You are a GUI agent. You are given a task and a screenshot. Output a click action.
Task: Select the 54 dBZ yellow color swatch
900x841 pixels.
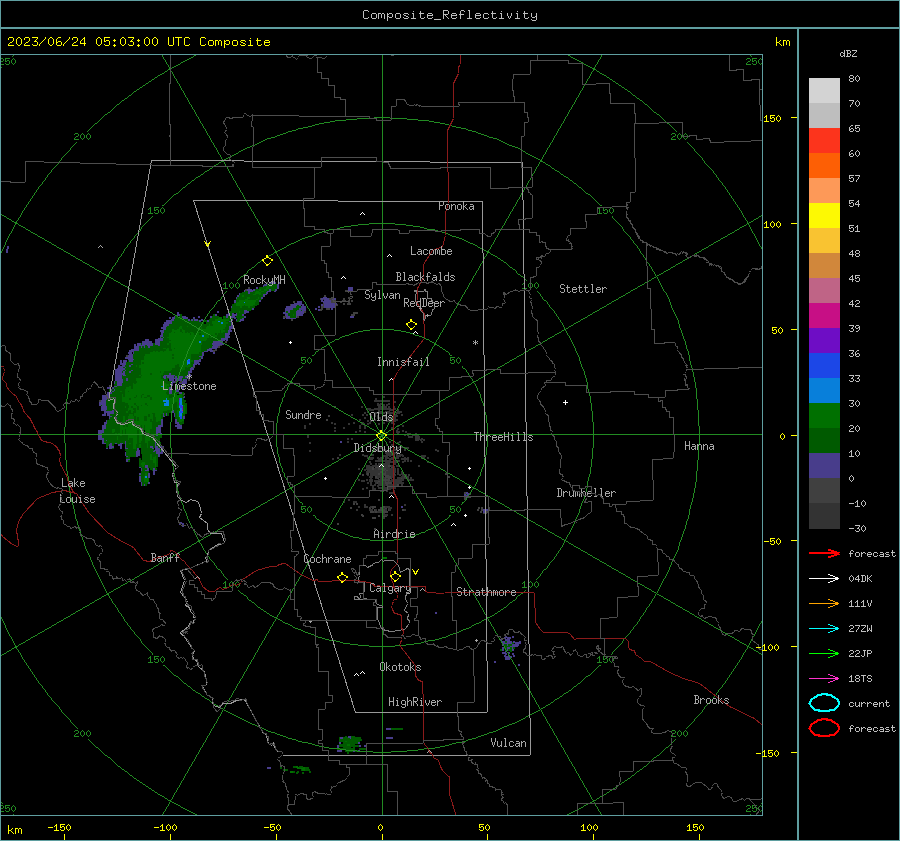(824, 215)
